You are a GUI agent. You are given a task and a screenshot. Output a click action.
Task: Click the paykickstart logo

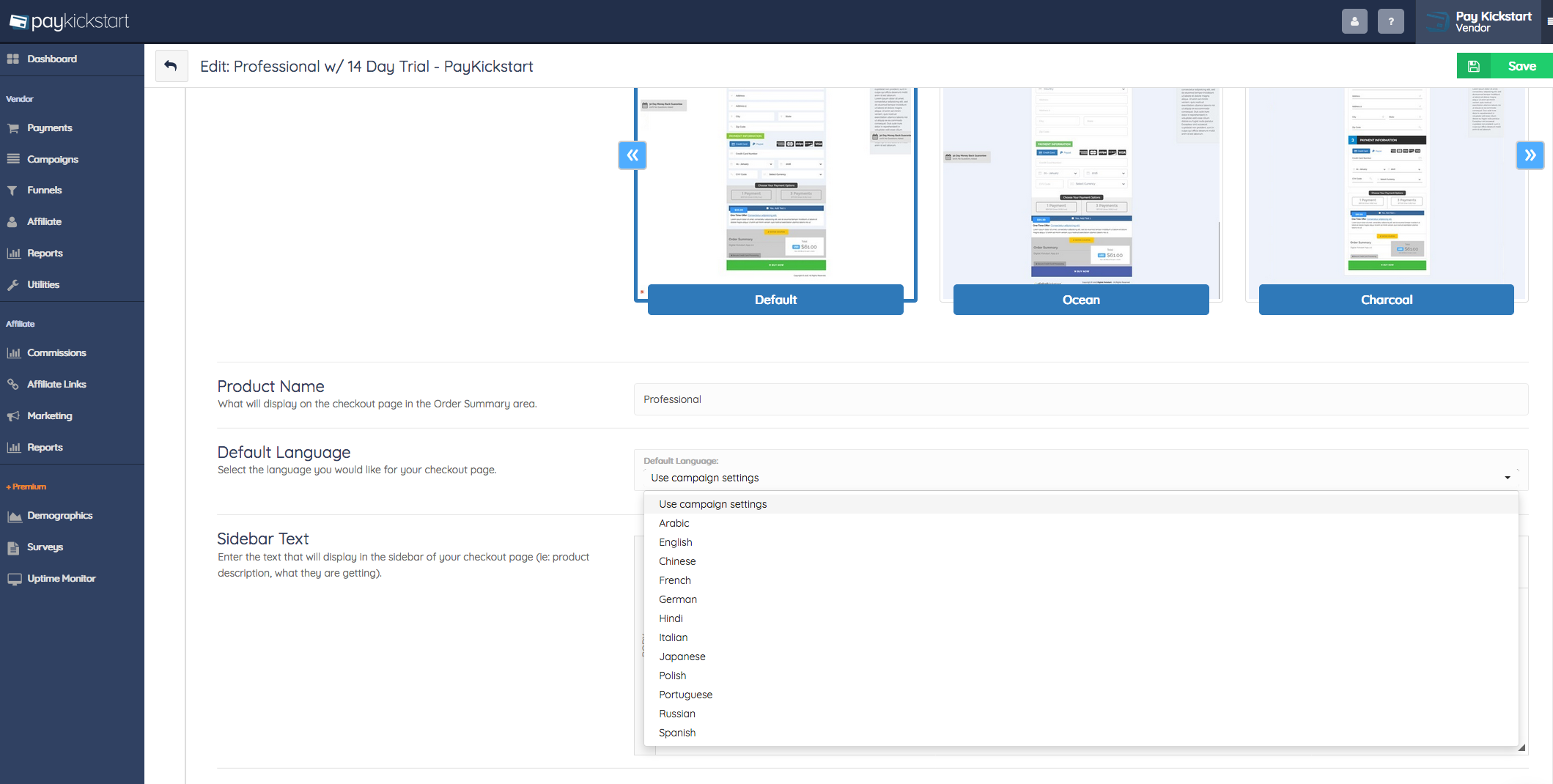[70, 21]
